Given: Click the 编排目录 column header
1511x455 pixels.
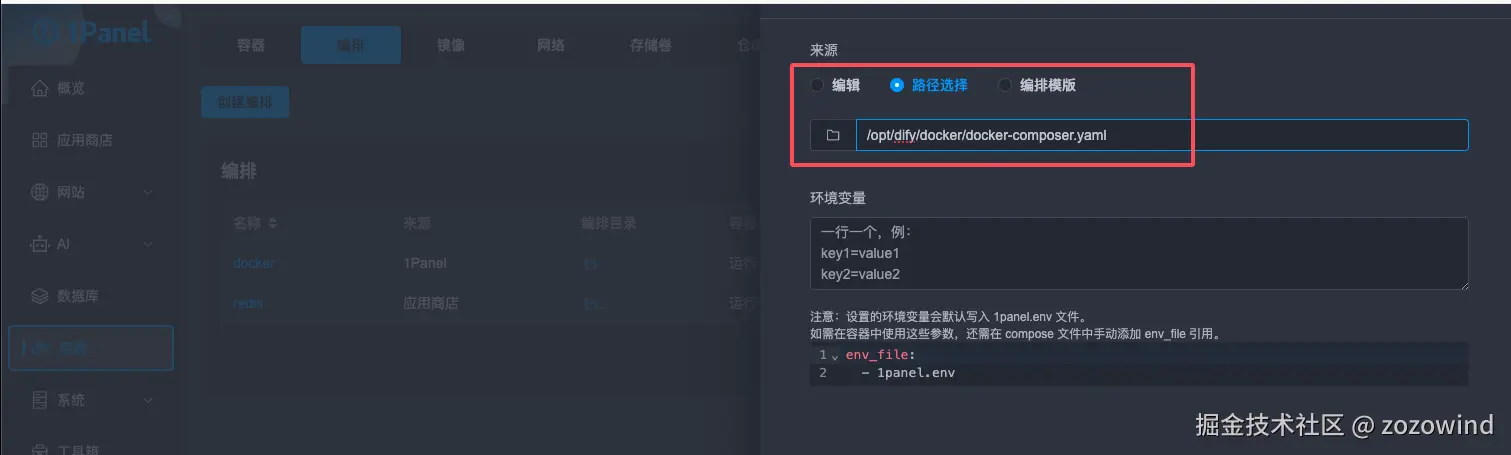Looking at the screenshot, I should click(609, 223).
